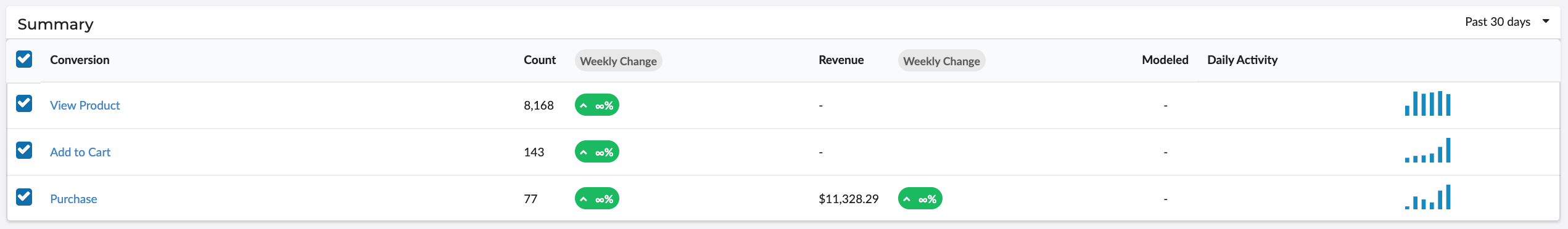The image size is (1568, 229).
Task: Click the Revenue column header
Action: tap(841, 60)
